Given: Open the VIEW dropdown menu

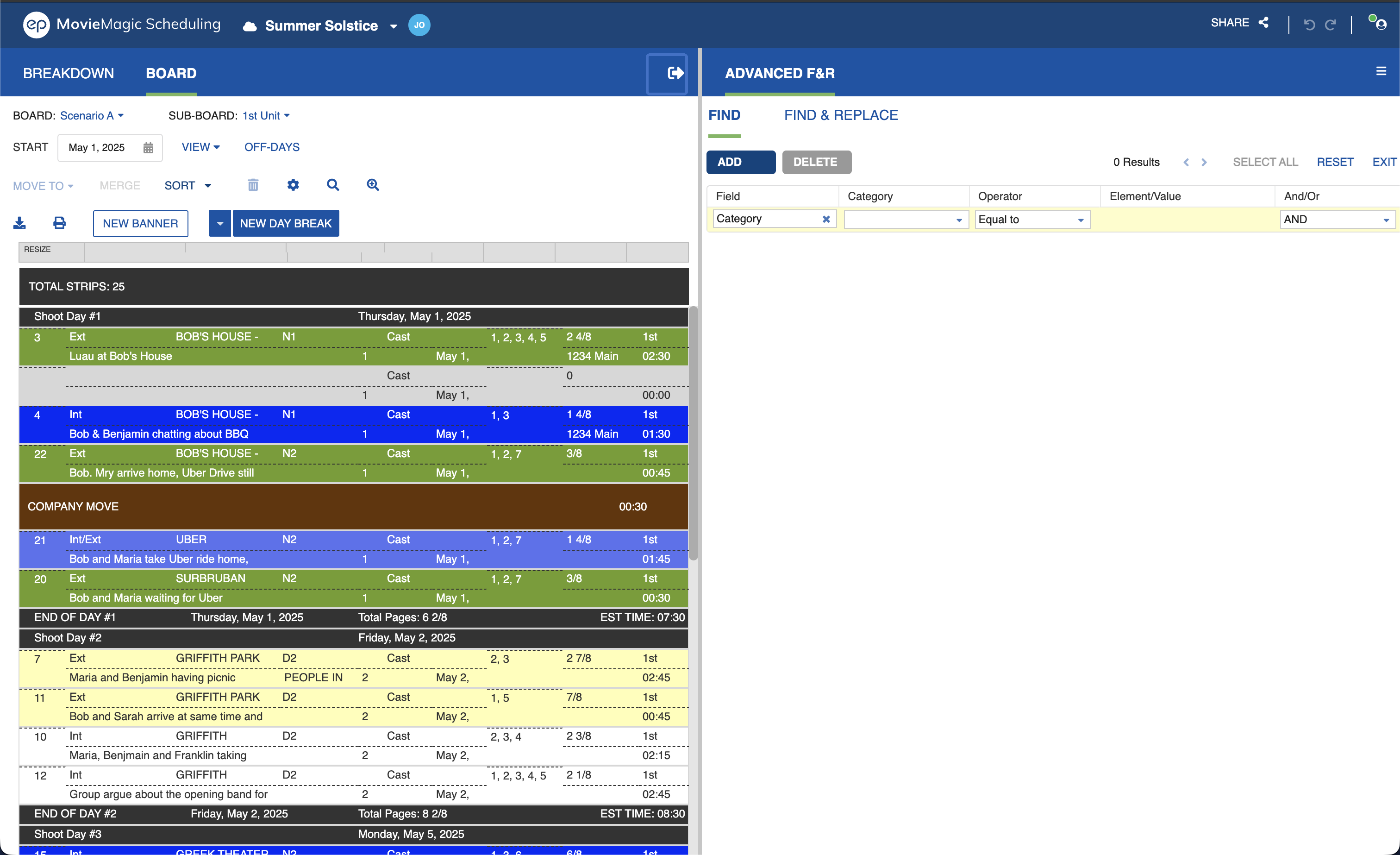Looking at the screenshot, I should (200, 147).
